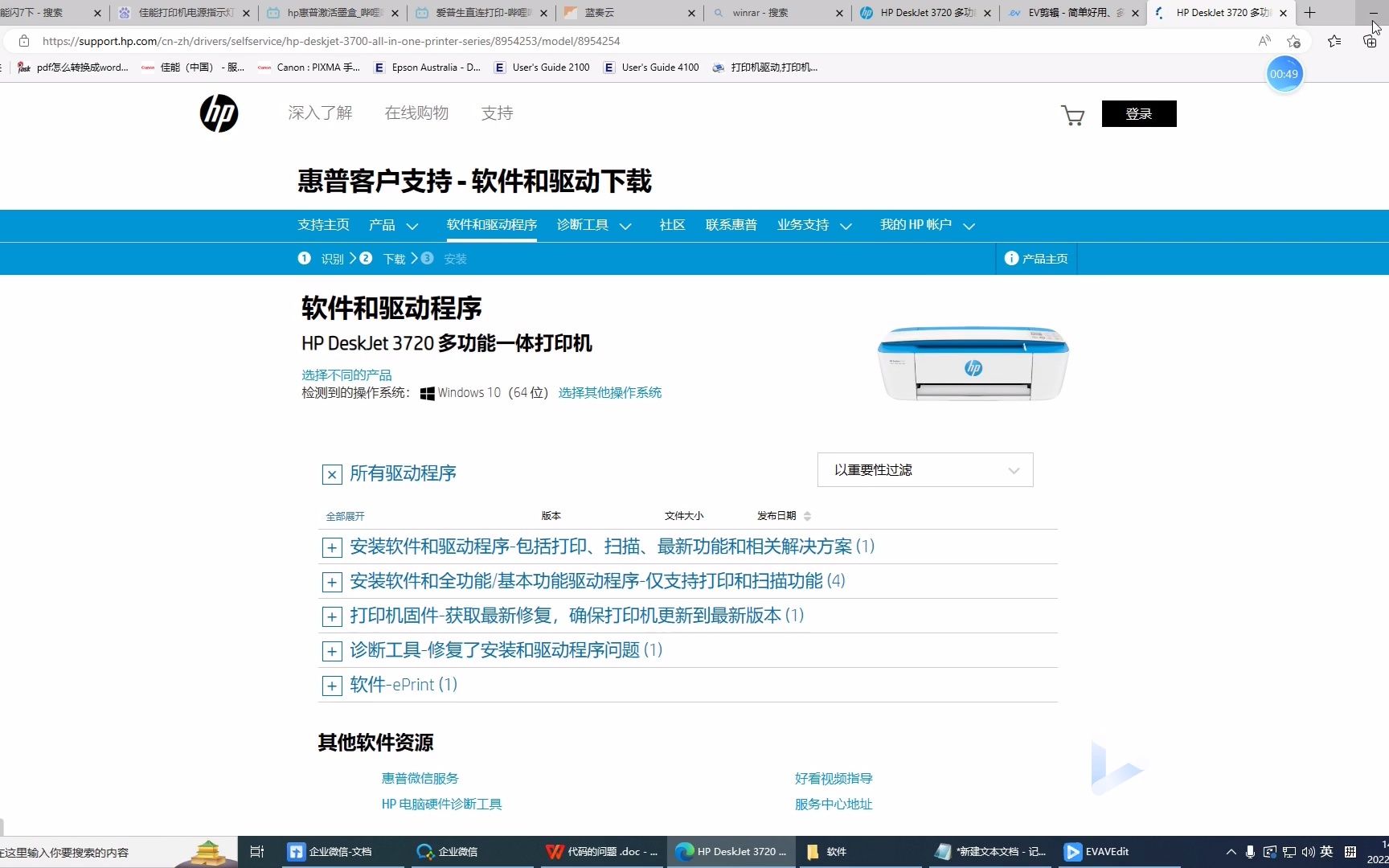This screenshot has width=1389, height=868.
Task: Open 我的 HP 帐户 dropdown
Action: tap(928, 225)
